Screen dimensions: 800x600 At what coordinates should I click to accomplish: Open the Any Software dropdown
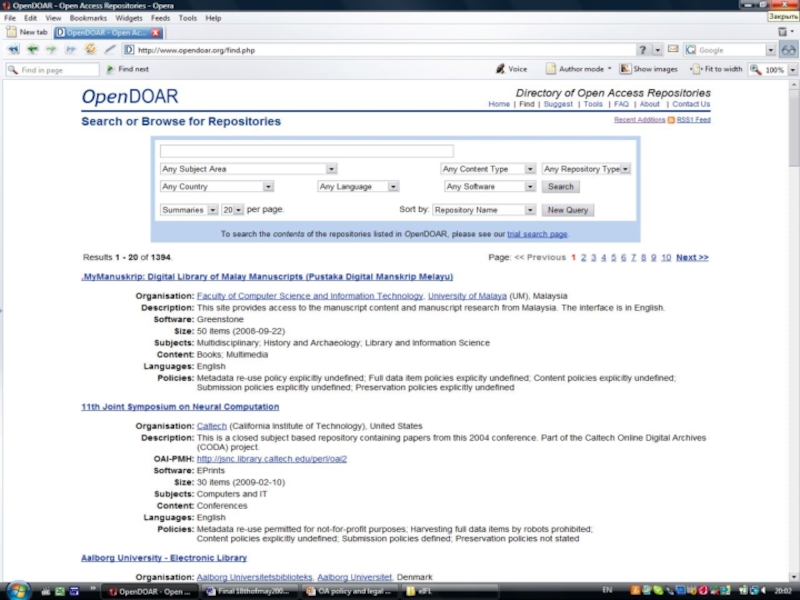point(490,186)
